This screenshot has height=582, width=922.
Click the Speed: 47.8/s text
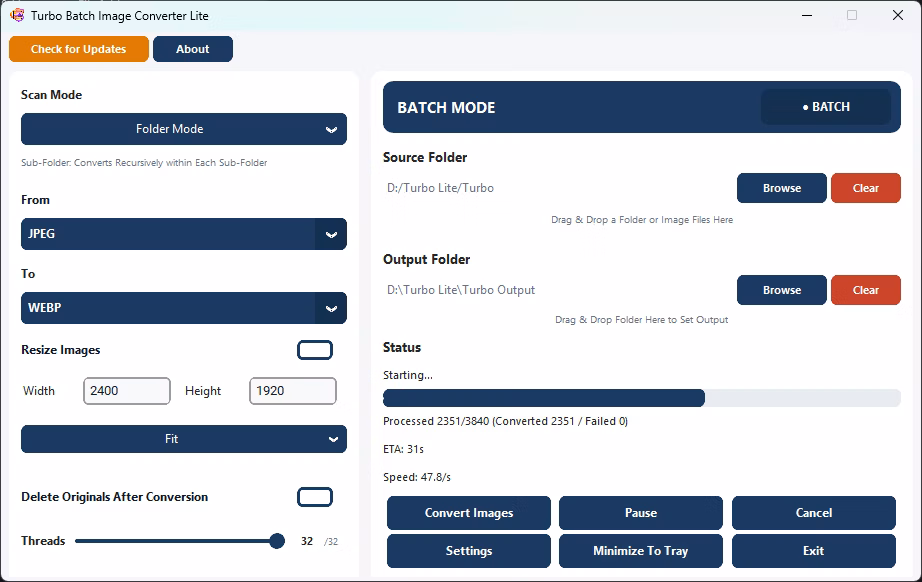click(x=417, y=477)
